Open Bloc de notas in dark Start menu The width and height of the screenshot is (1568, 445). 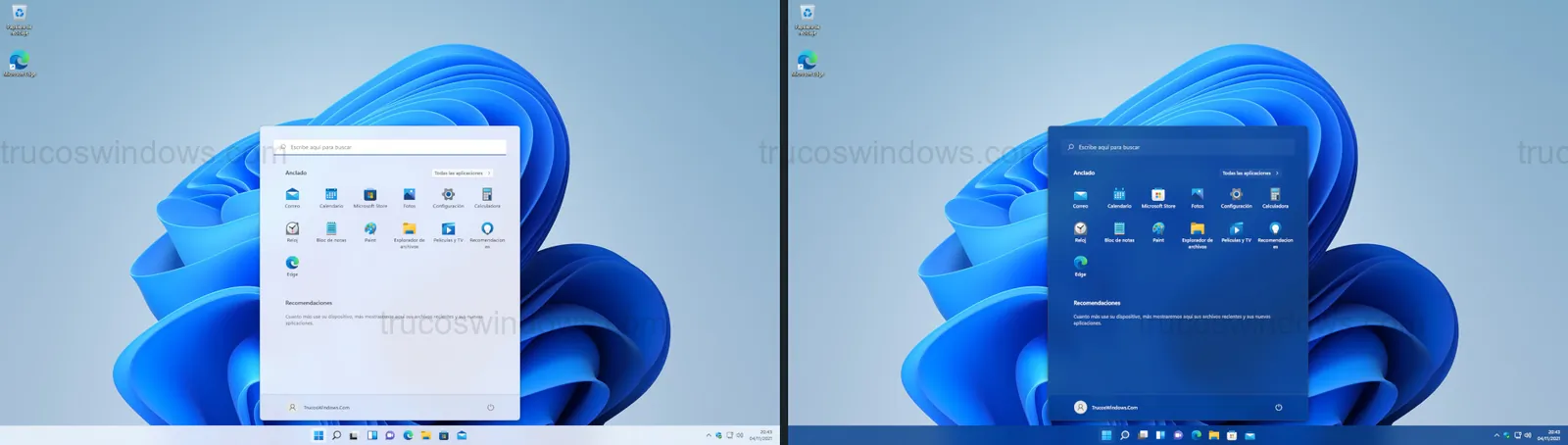[1119, 229]
